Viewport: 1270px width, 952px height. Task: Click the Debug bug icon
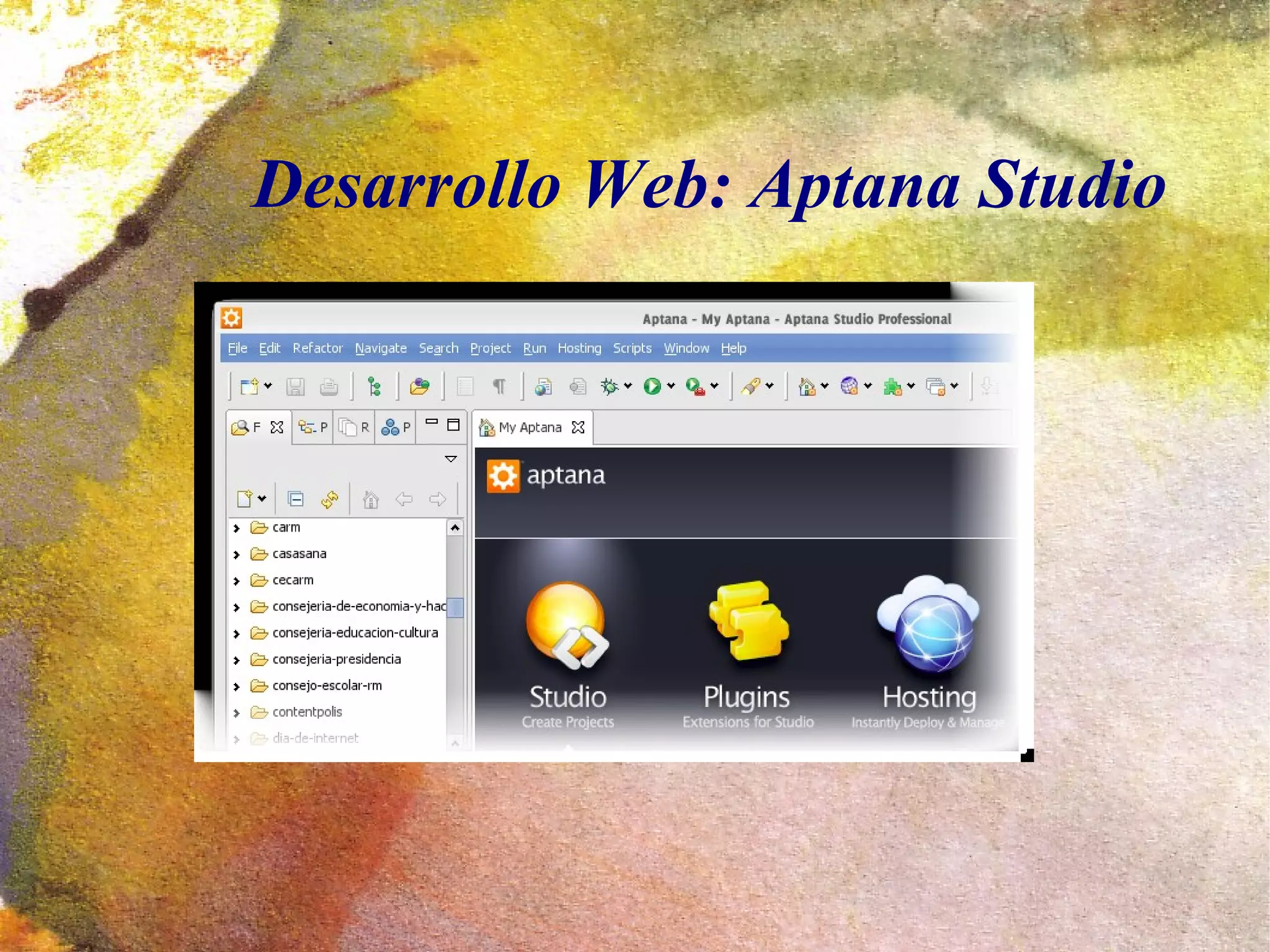(610, 386)
